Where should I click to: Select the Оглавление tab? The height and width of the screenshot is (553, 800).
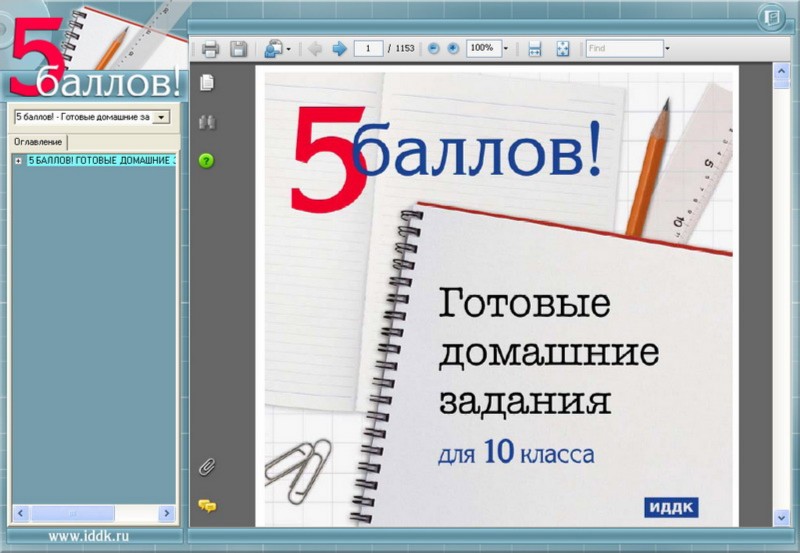point(38,142)
